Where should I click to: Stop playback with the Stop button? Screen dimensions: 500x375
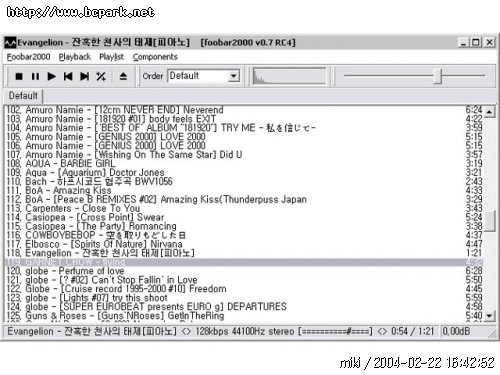coord(19,76)
